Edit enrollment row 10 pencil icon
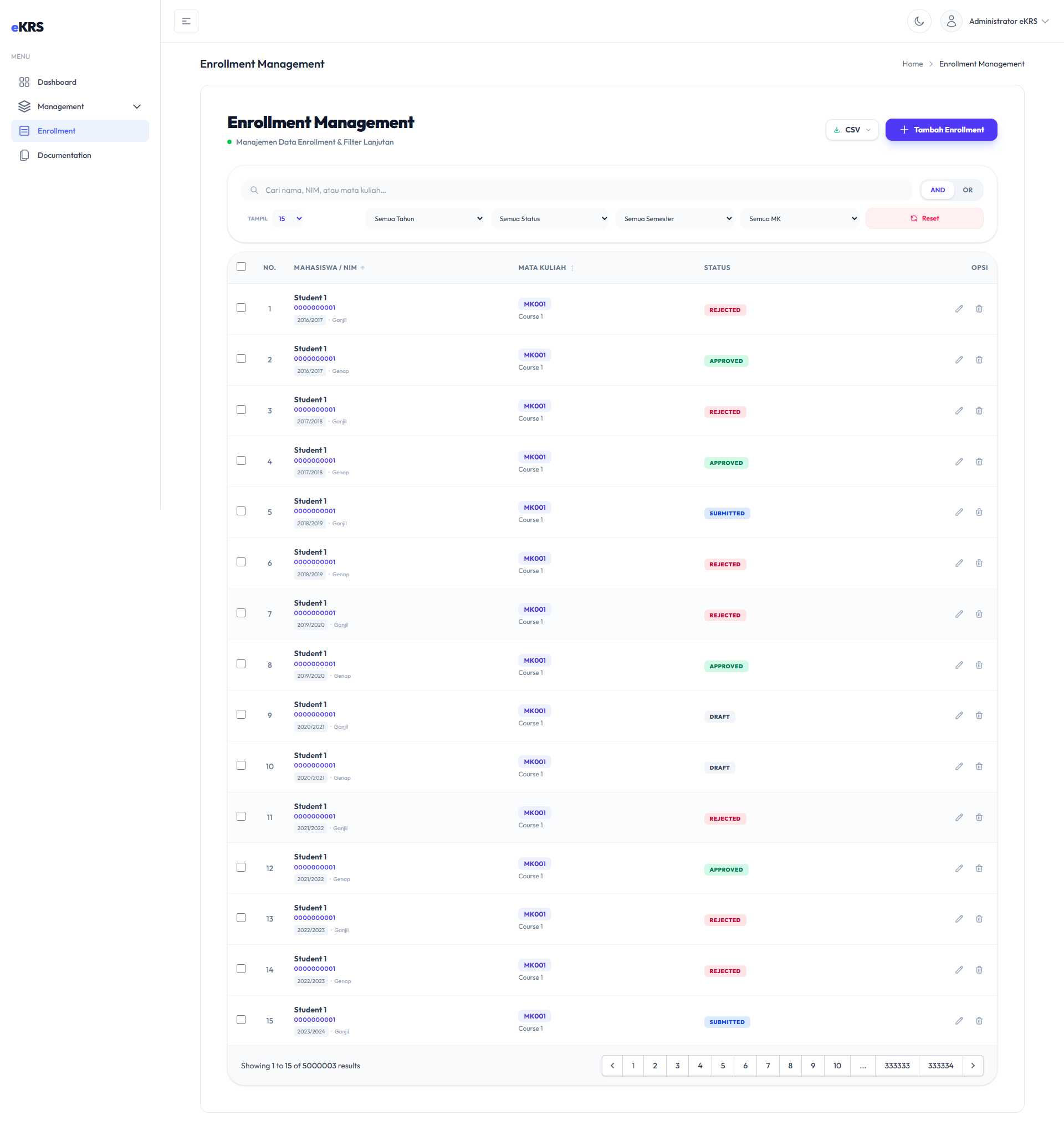The image size is (1064, 1126). (x=959, y=767)
